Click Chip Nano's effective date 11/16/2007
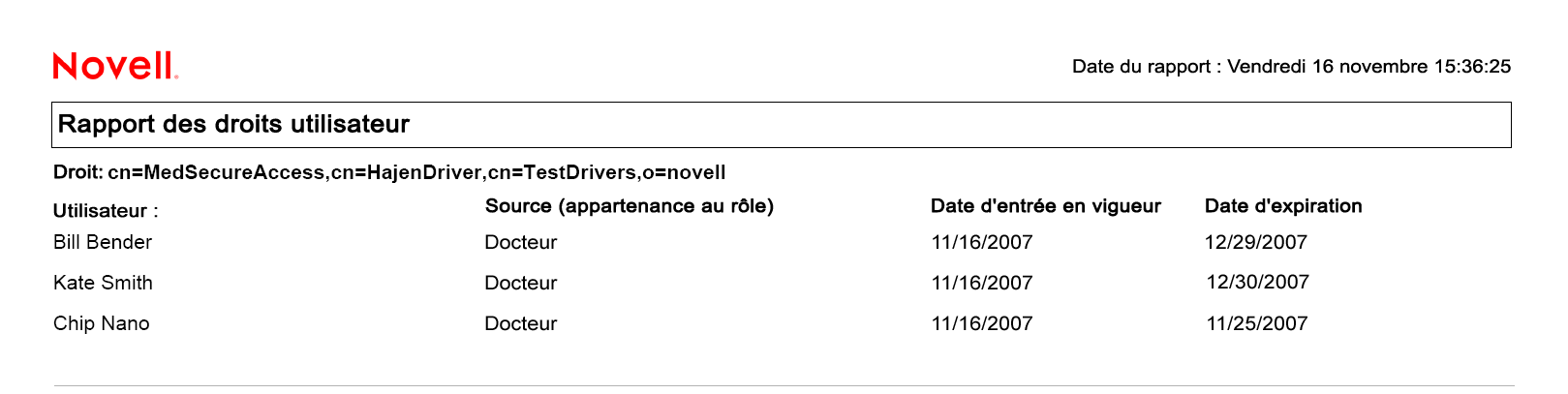Viewport: 1568px width, 394px height. click(x=982, y=323)
